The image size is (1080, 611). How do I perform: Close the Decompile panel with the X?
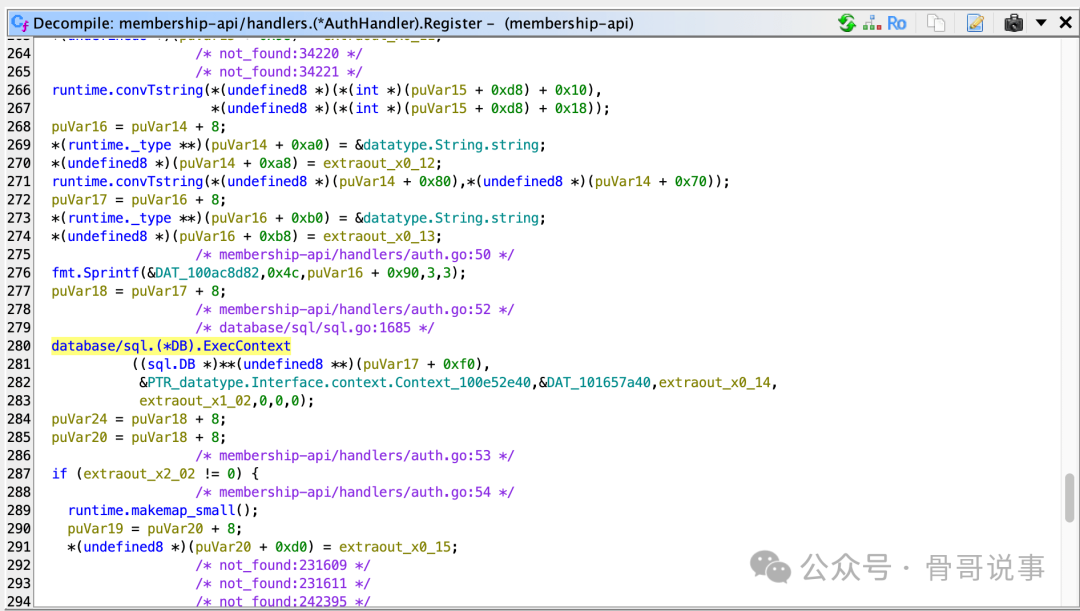(1065, 22)
